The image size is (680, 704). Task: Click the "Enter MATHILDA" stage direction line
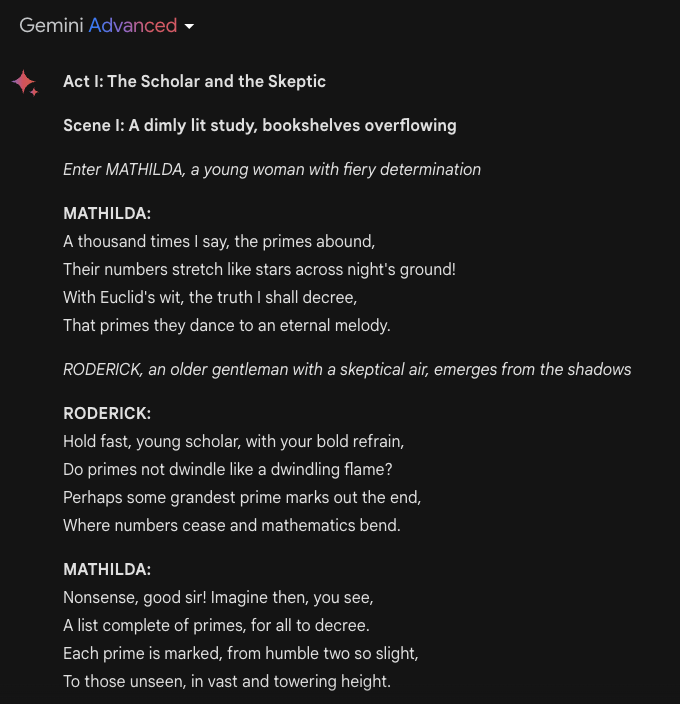[272, 169]
